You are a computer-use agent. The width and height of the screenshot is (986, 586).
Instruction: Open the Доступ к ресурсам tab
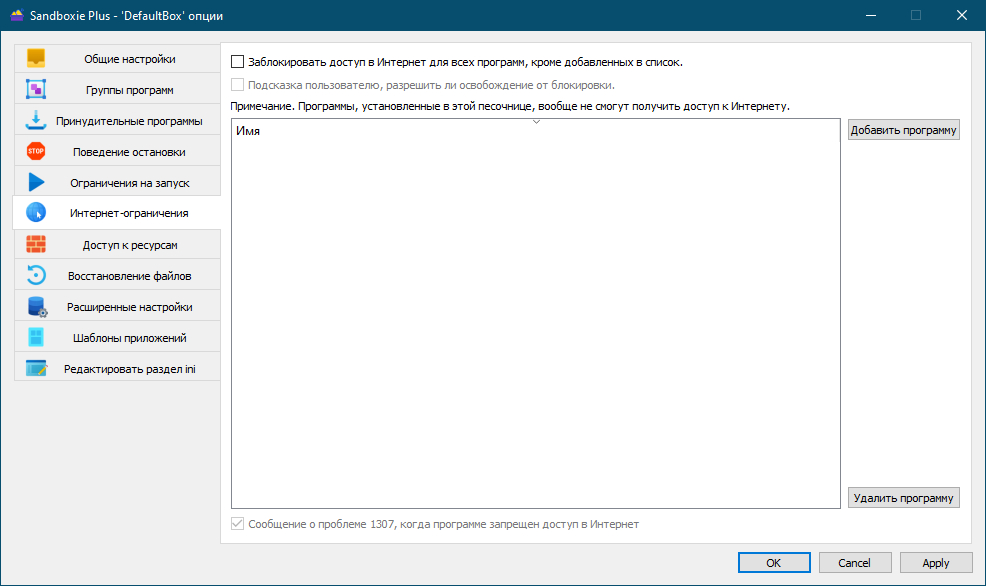[117, 245]
